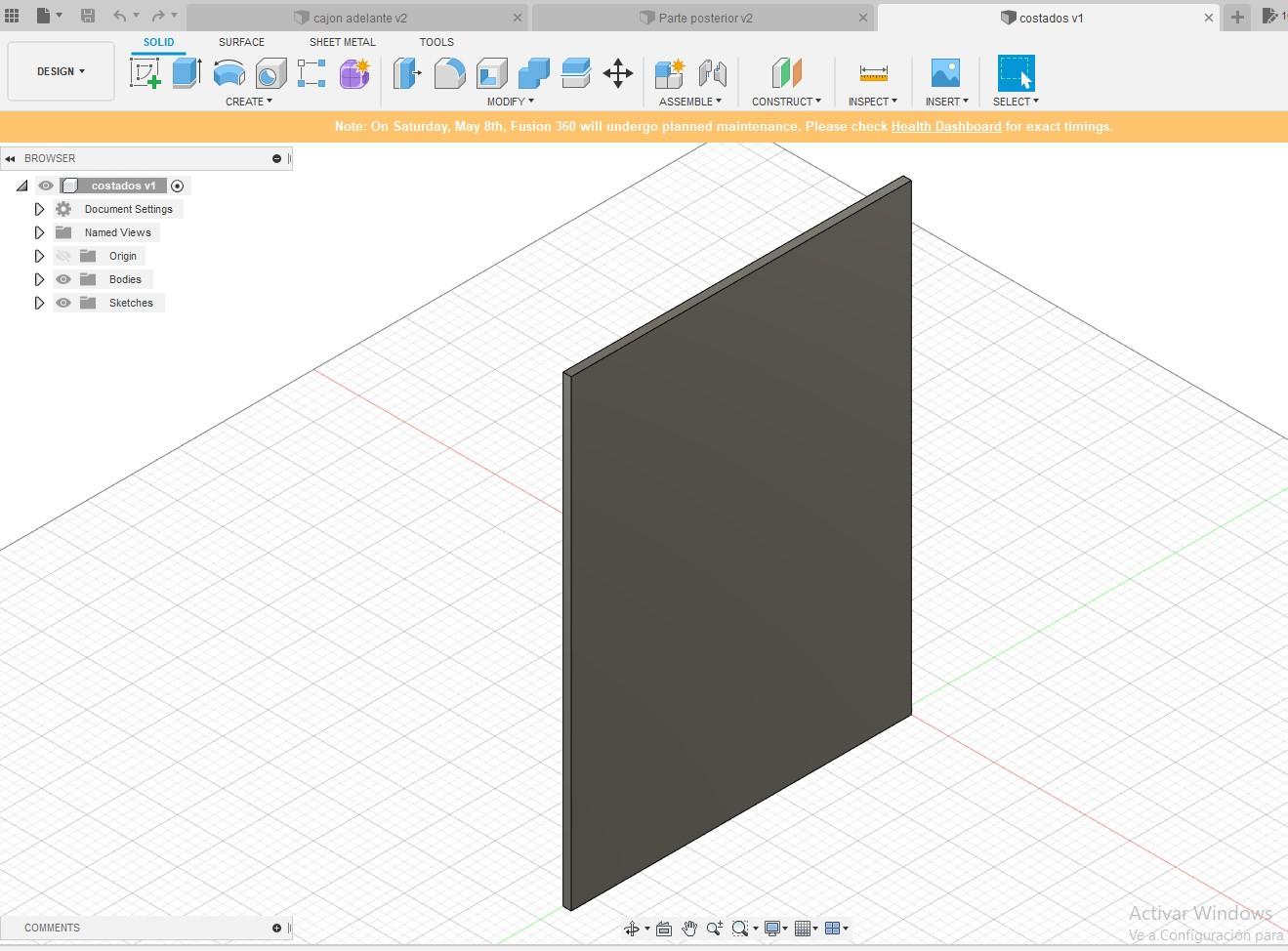Switch to the TOOLS tab
Screen dimensions: 1288x951
pyautogui.click(x=436, y=42)
